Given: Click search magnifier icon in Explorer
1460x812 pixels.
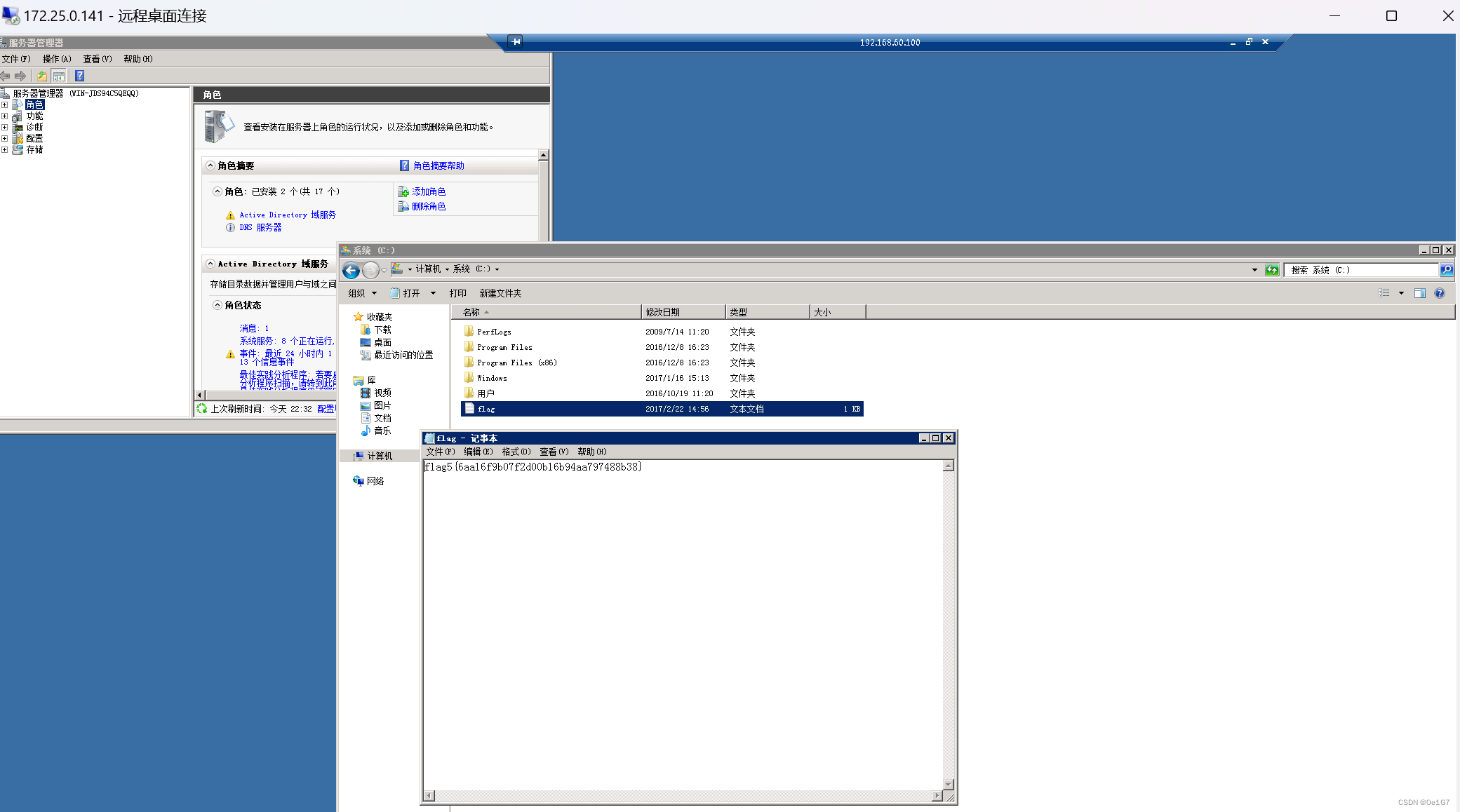Looking at the screenshot, I should click(1446, 270).
